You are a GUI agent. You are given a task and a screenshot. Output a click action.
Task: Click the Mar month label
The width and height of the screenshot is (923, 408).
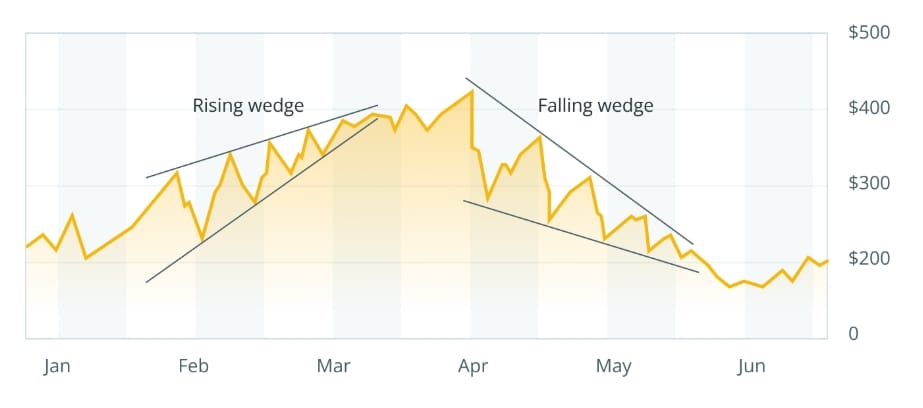pos(333,367)
